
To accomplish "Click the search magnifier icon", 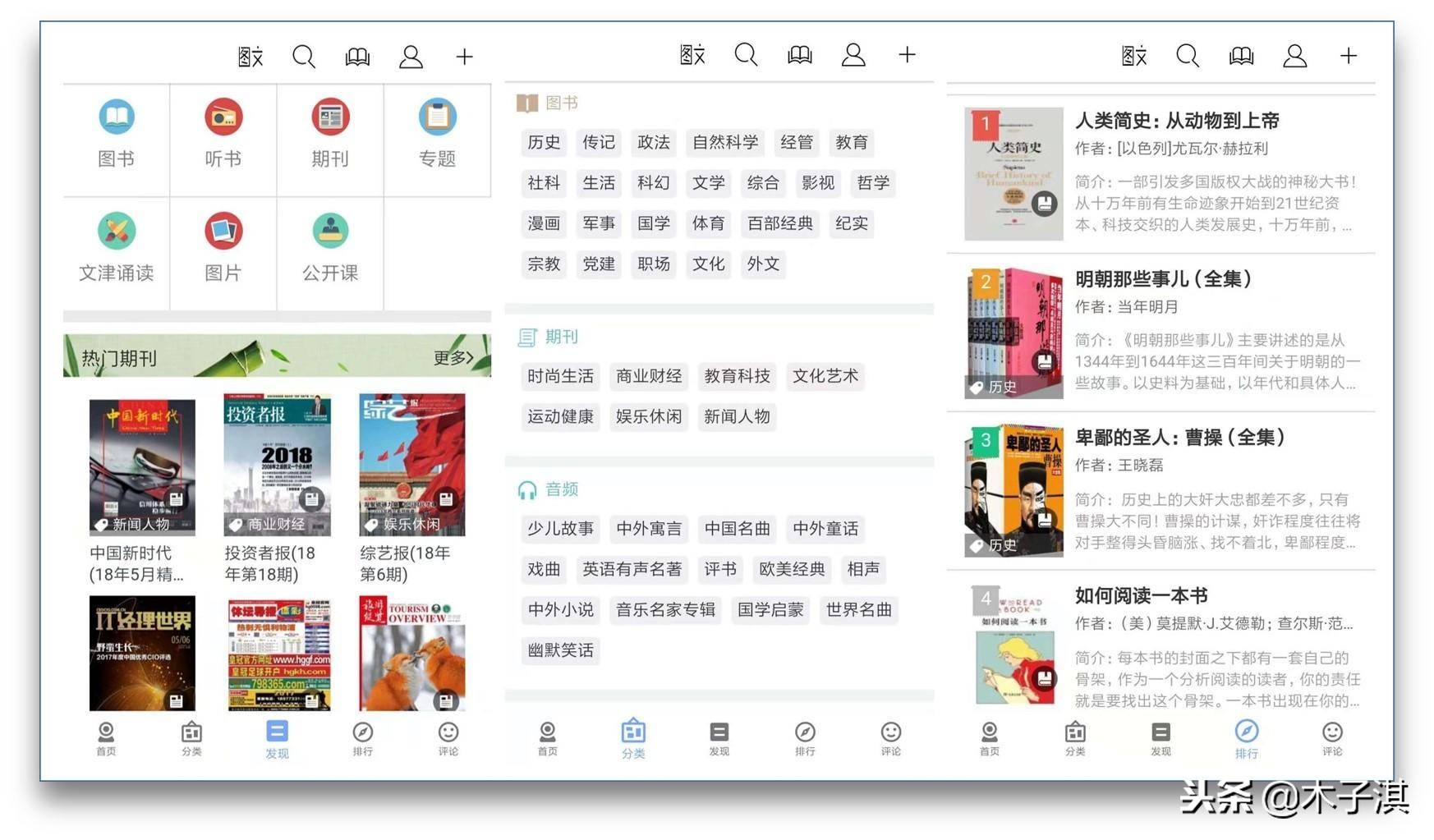I will [x=304, y=56].
